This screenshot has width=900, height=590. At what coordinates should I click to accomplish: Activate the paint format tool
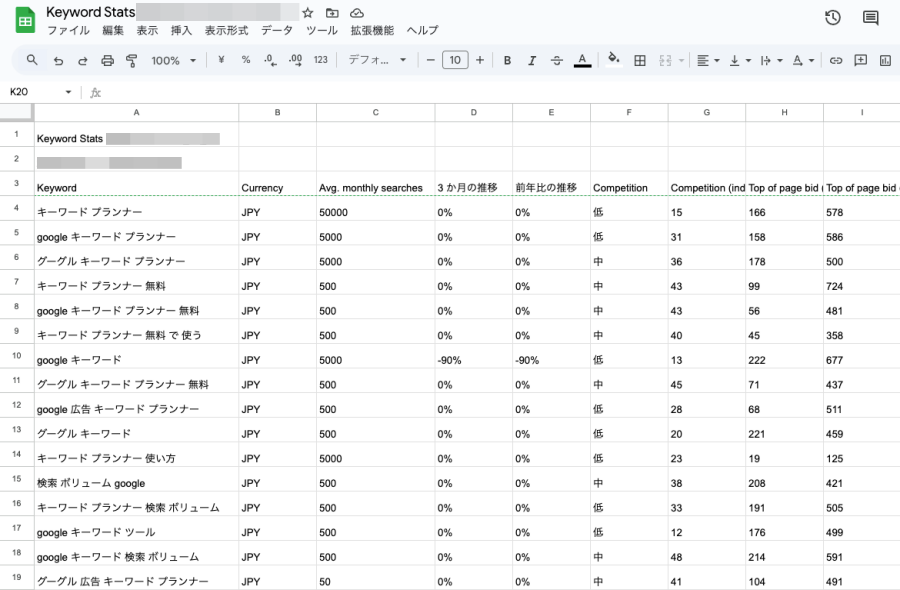131,60
